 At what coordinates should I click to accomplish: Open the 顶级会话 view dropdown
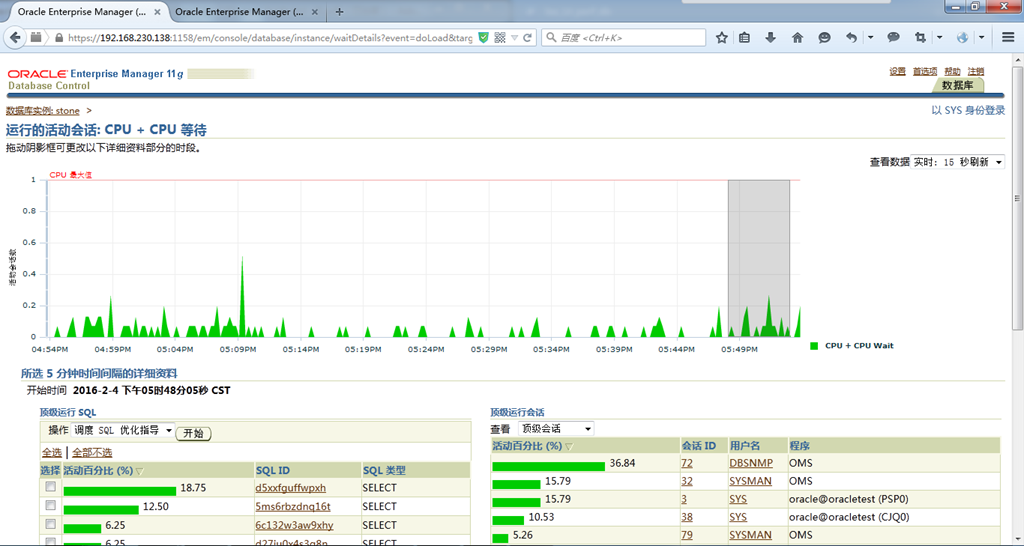pyautogui.click(x=556, y=428)
